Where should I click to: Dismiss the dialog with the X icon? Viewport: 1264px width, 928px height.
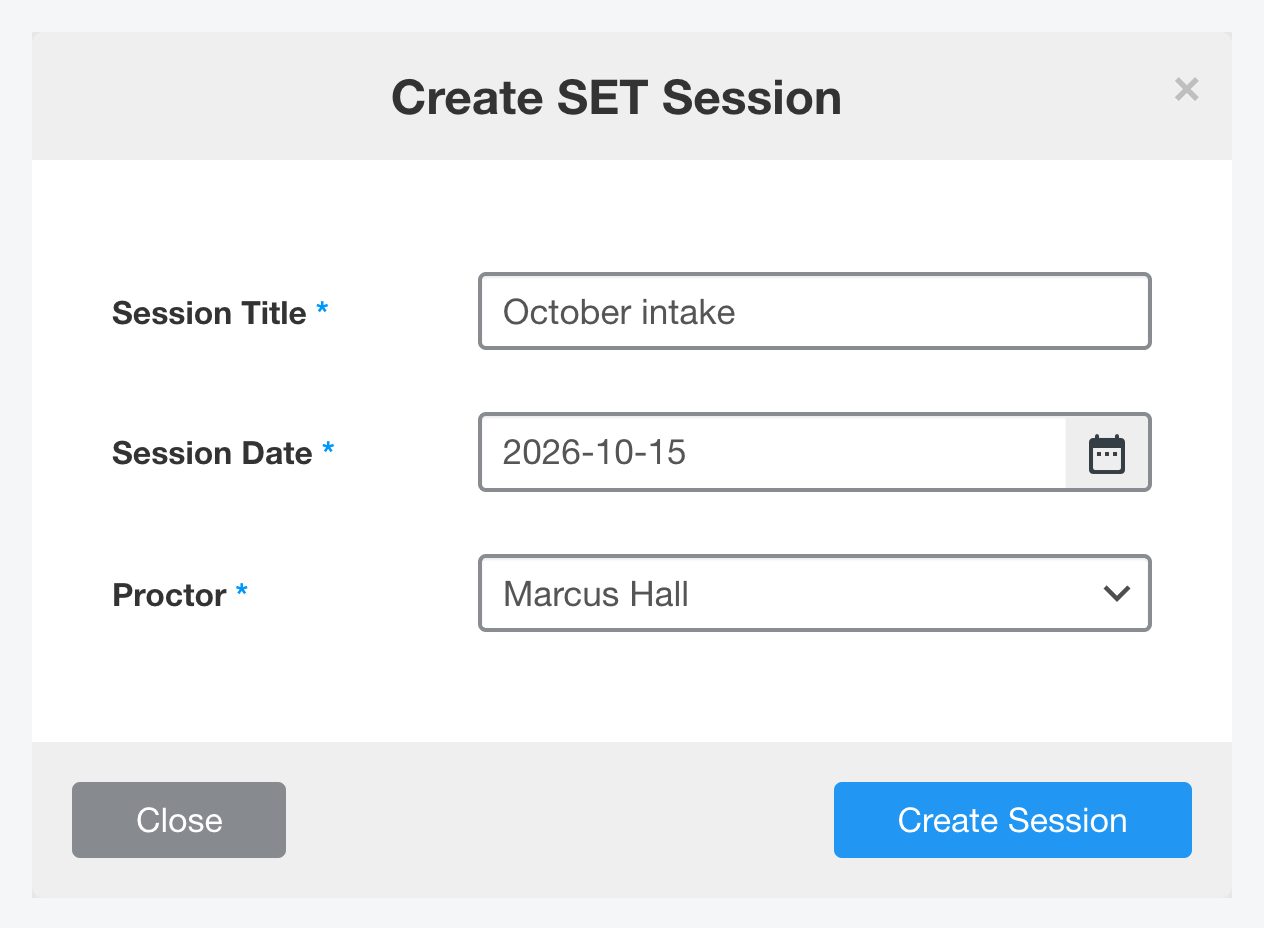(x=1186, y=90)
